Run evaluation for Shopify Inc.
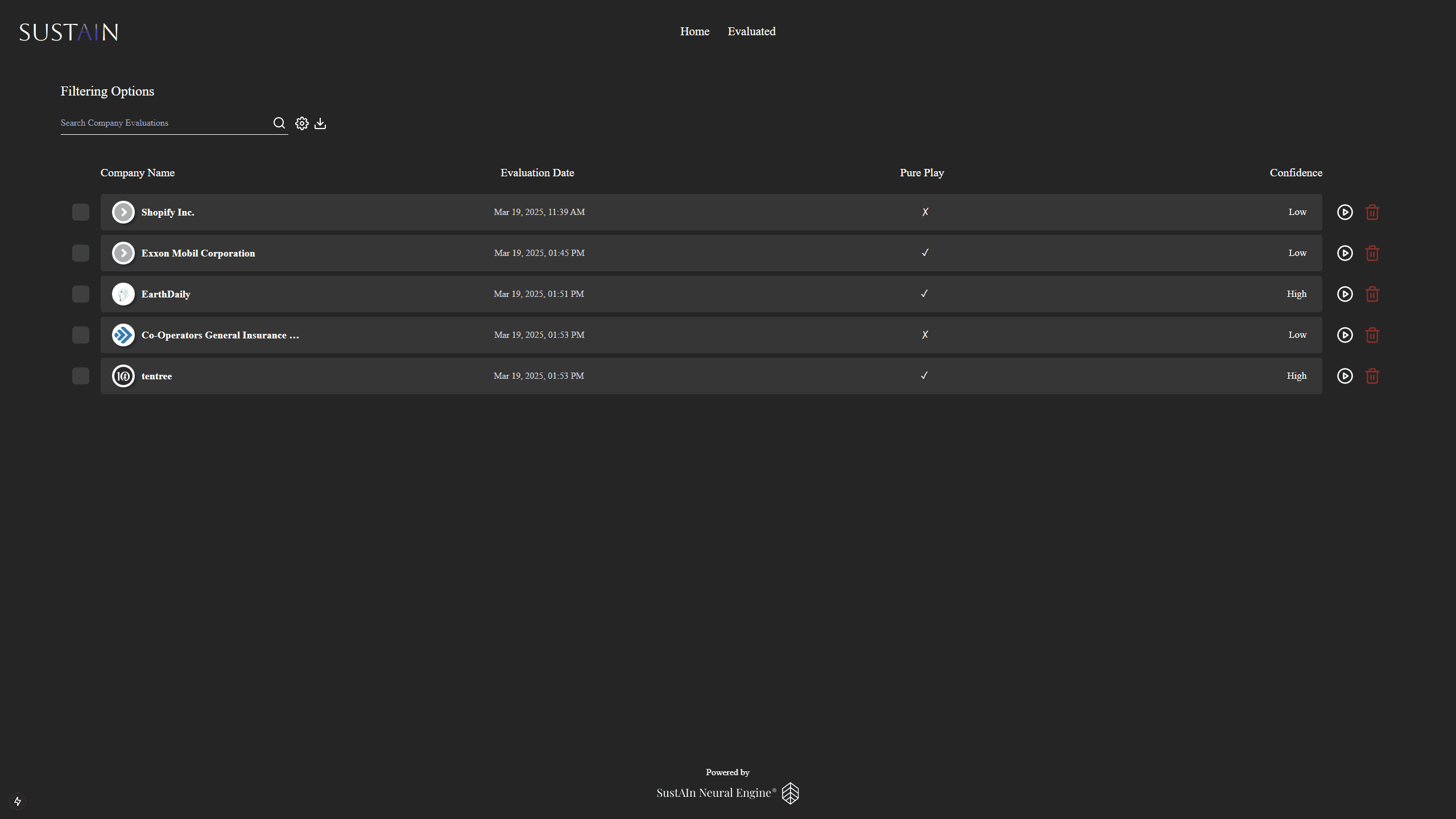 pos(1345,212)
